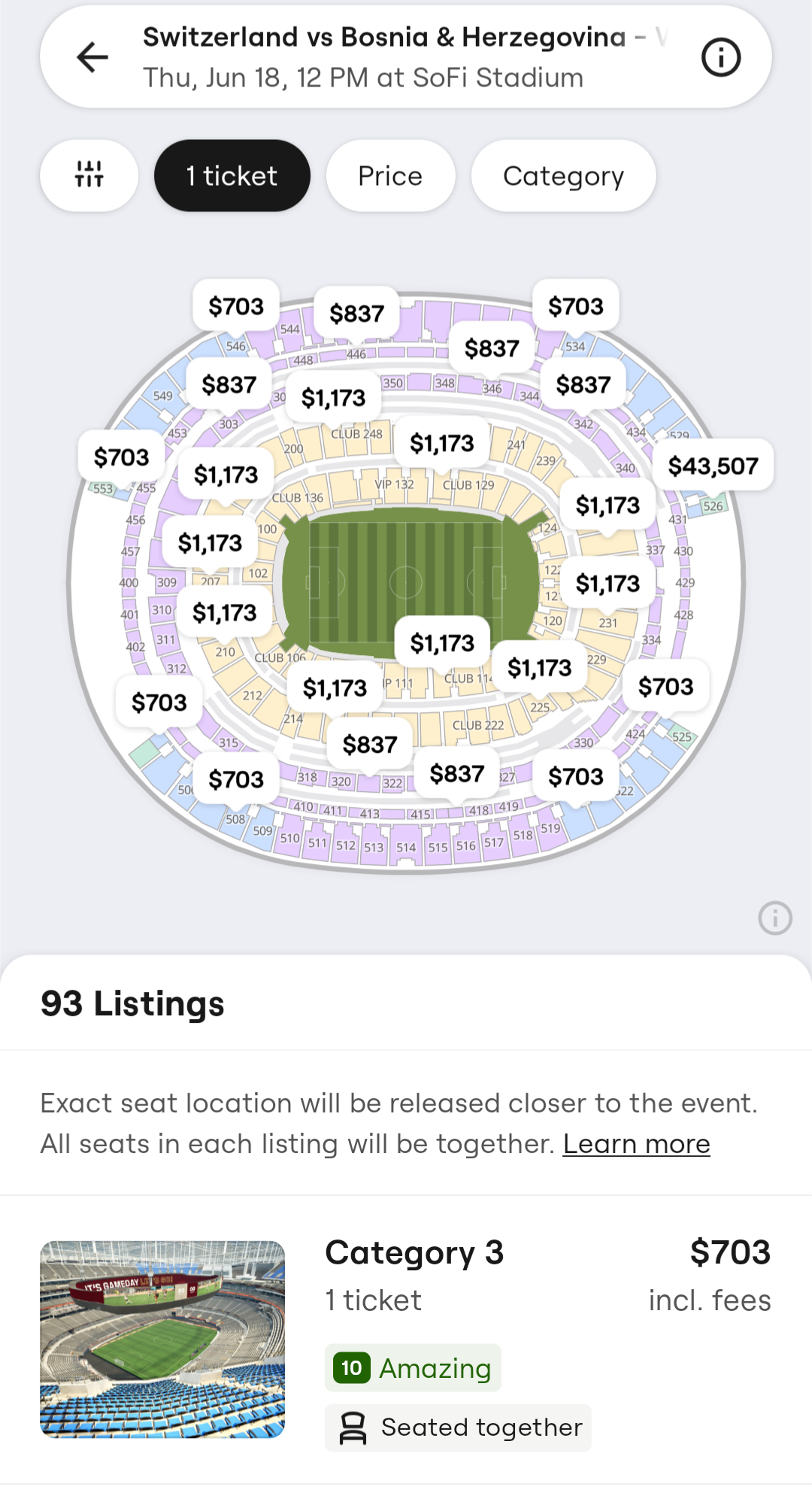812x1505 pixels.
Task: Tap the $703 marker near section 553
Action: click(121, 457)
